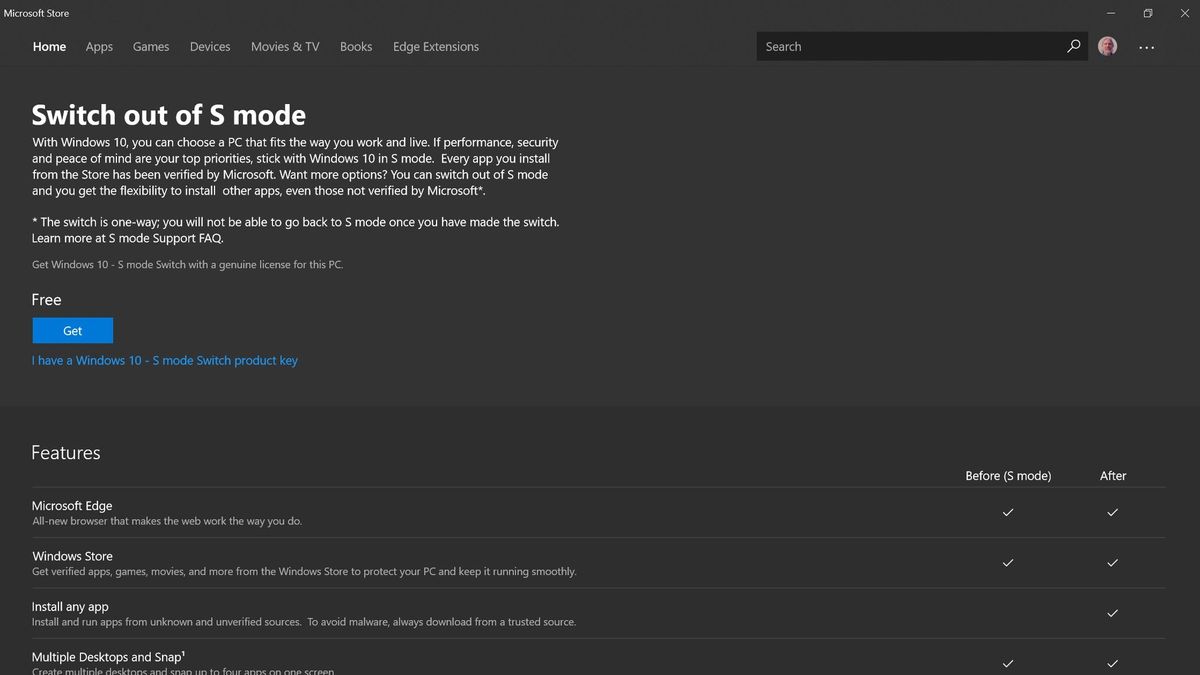Screen dimensions: 1200x675
Task: Open the See more ellipsis menu
Action: click(x=1146, y=46)
